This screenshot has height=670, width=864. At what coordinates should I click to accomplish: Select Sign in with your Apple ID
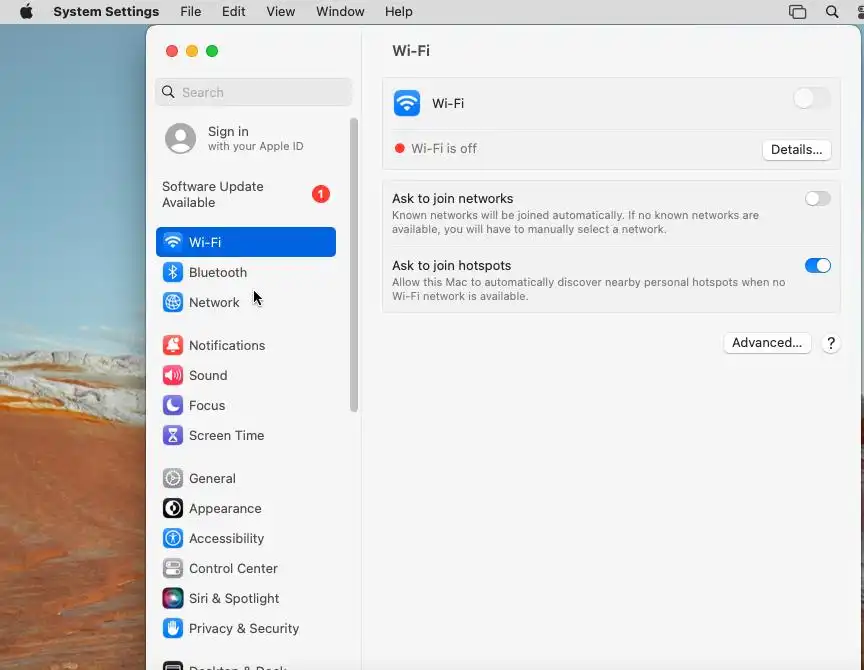pyautogui.click(x=246, y=138)
